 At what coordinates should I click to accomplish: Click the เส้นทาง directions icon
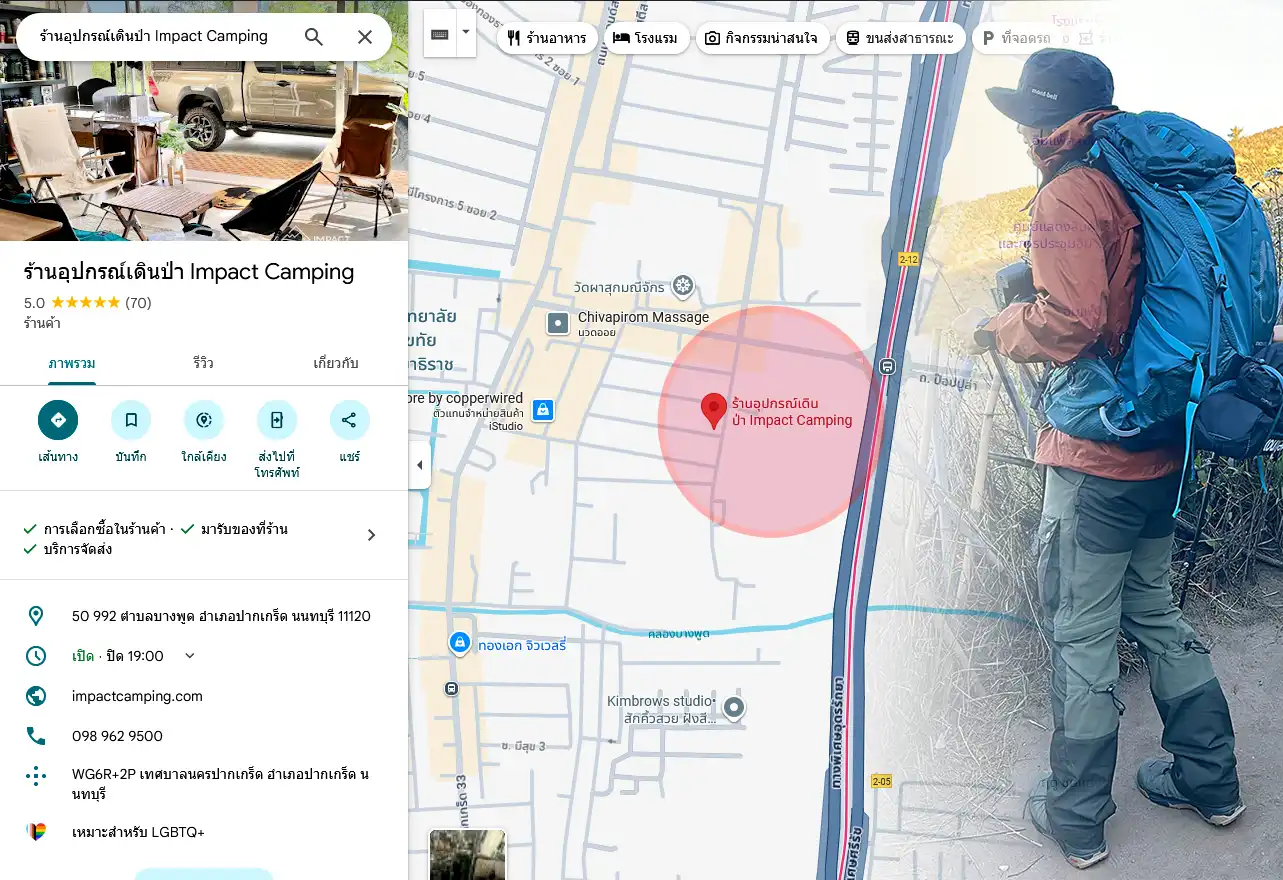coord(58,420)
